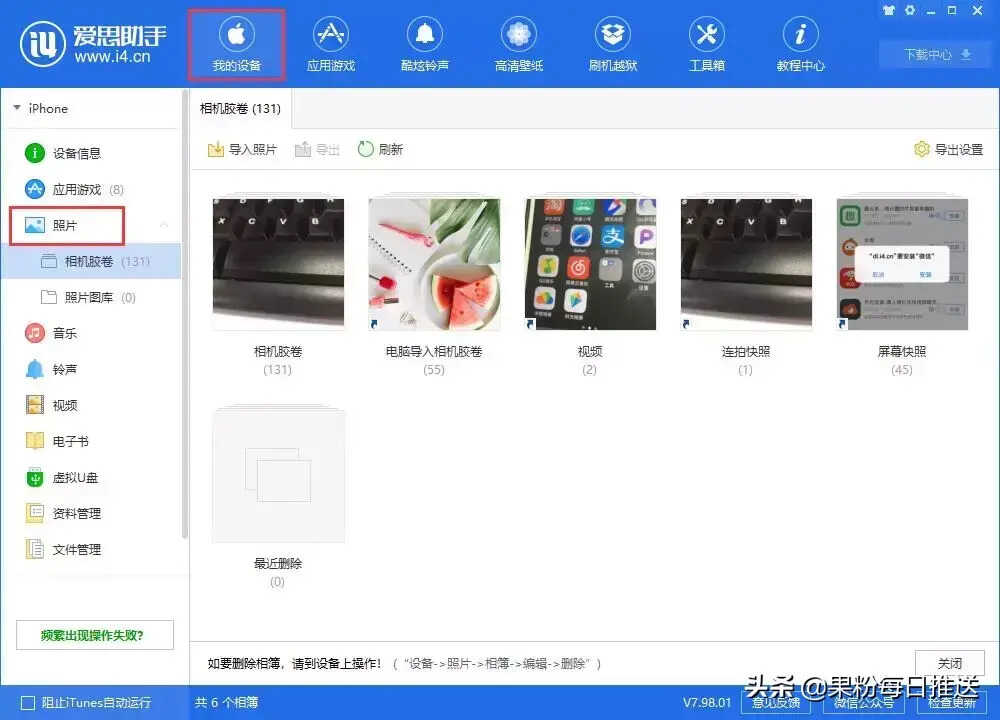The image size is (1000, 720).
Task: Click the 意见反馈 feedback button
Action: (x=776, y=702)
